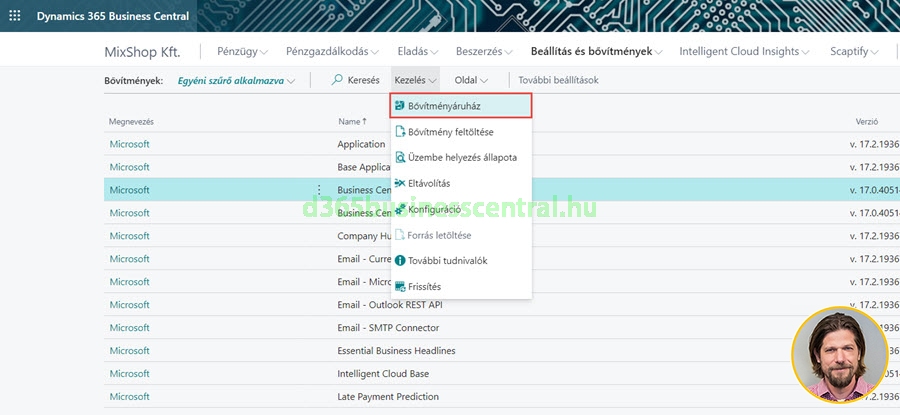The height and width of the screenshot is (415, 900).
Task: Select Eltávolítás menu entry
Action: click(x=461, y=184)
